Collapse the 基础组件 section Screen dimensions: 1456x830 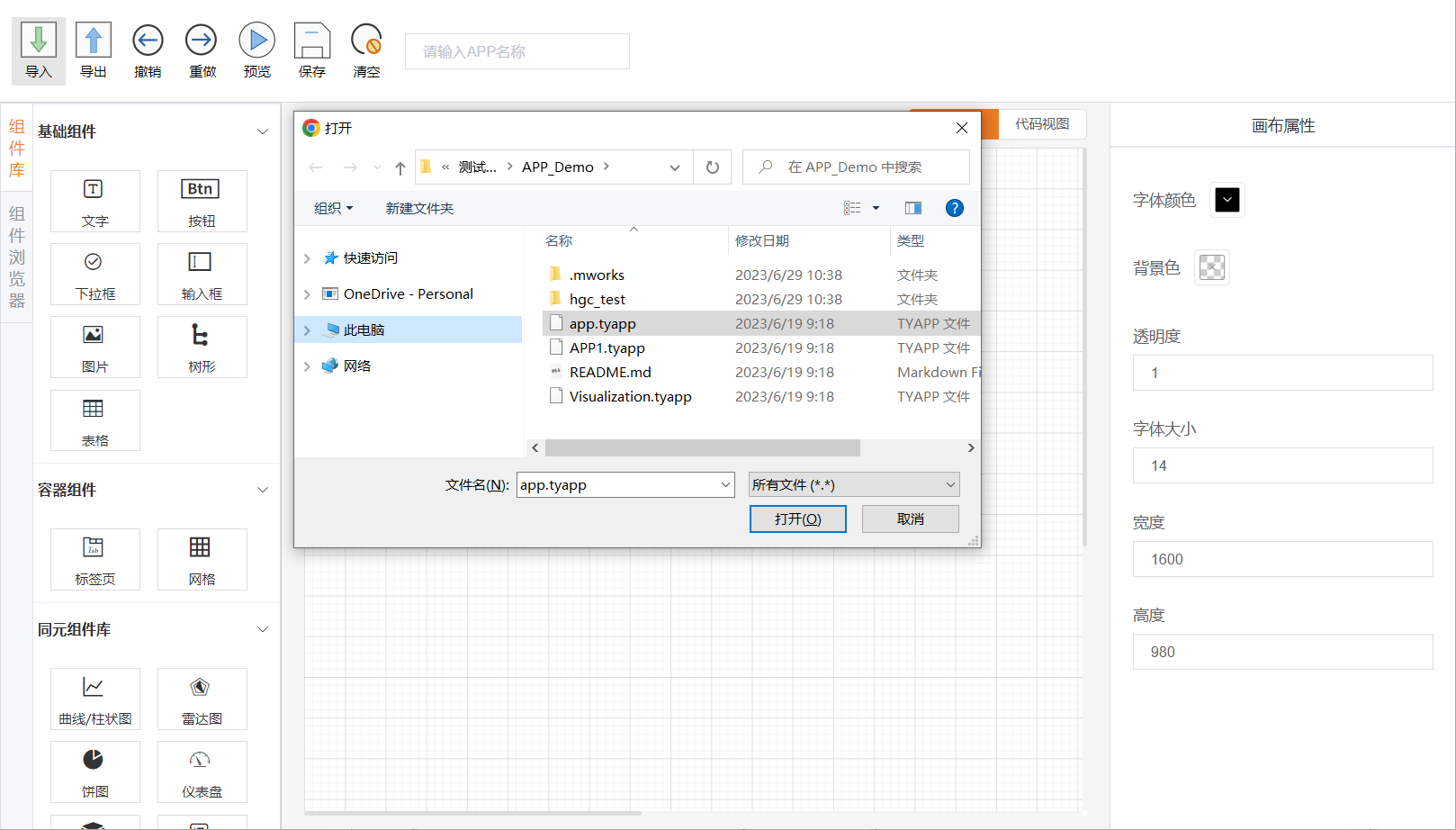coord(263,131)
